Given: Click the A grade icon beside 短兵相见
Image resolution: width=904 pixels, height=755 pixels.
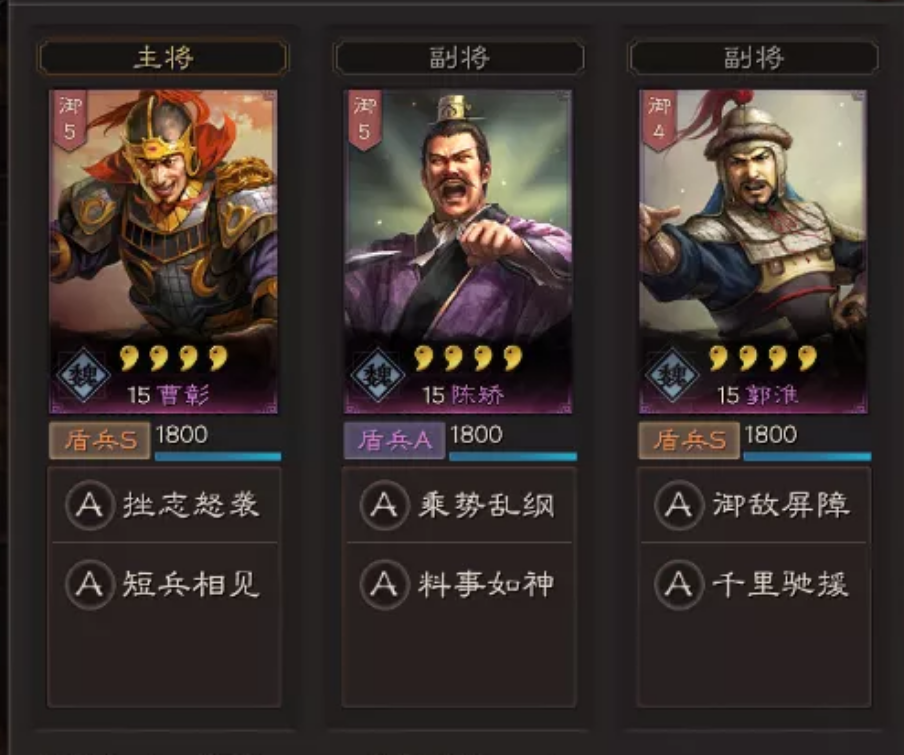Looking at the screenshot, I should click(x=89, y=584).
